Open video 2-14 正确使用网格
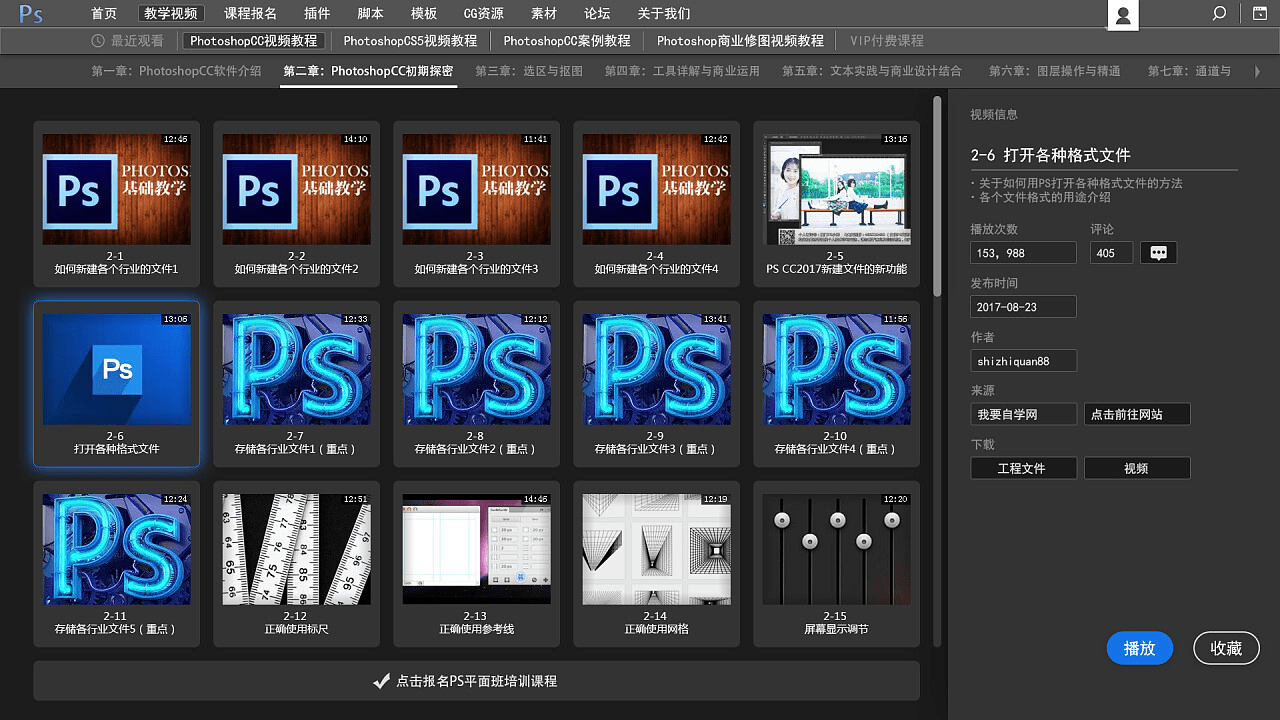The height and width of the screenshot is (720, 1280). [x=656, y=564]
